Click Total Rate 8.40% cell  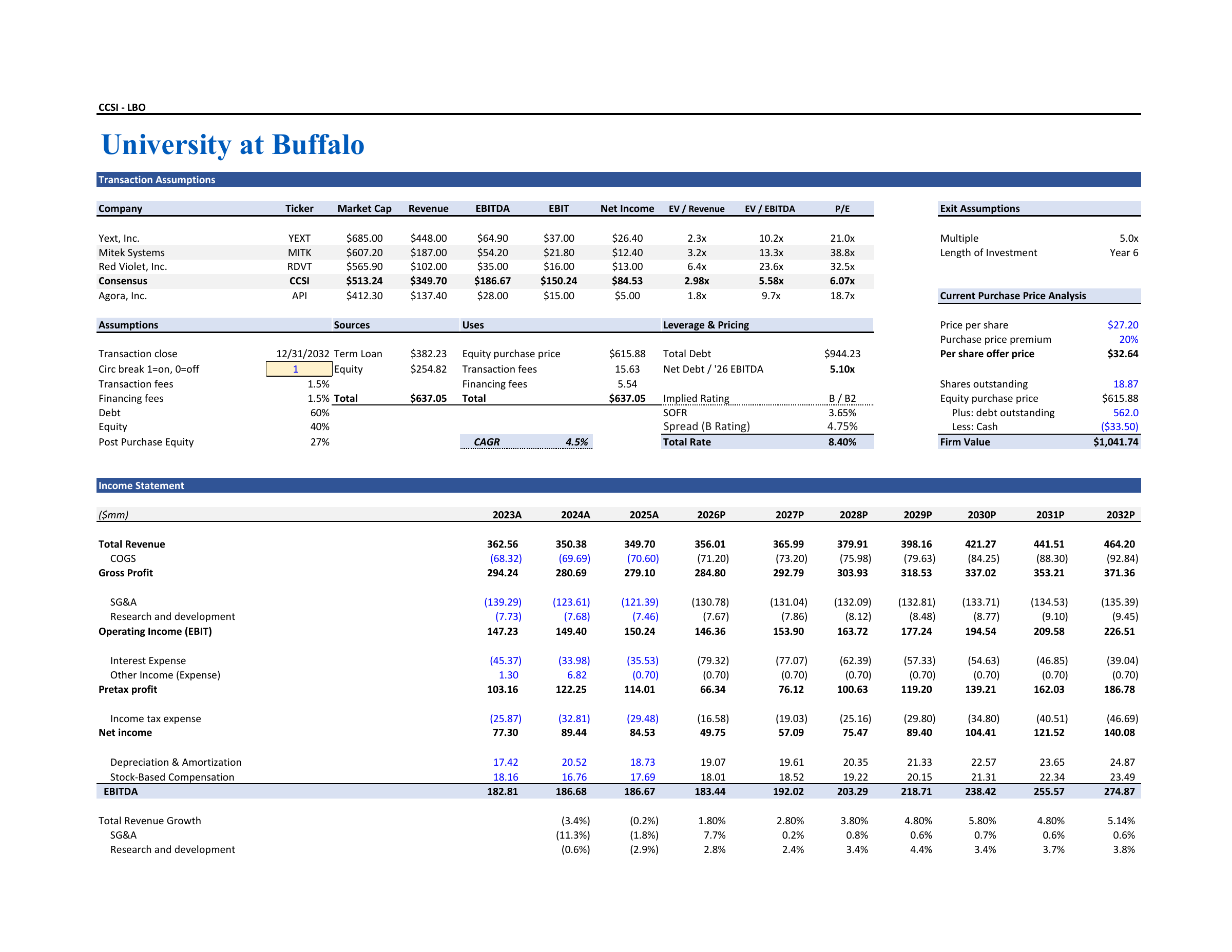pyautogui.click(x=842, y=442)
